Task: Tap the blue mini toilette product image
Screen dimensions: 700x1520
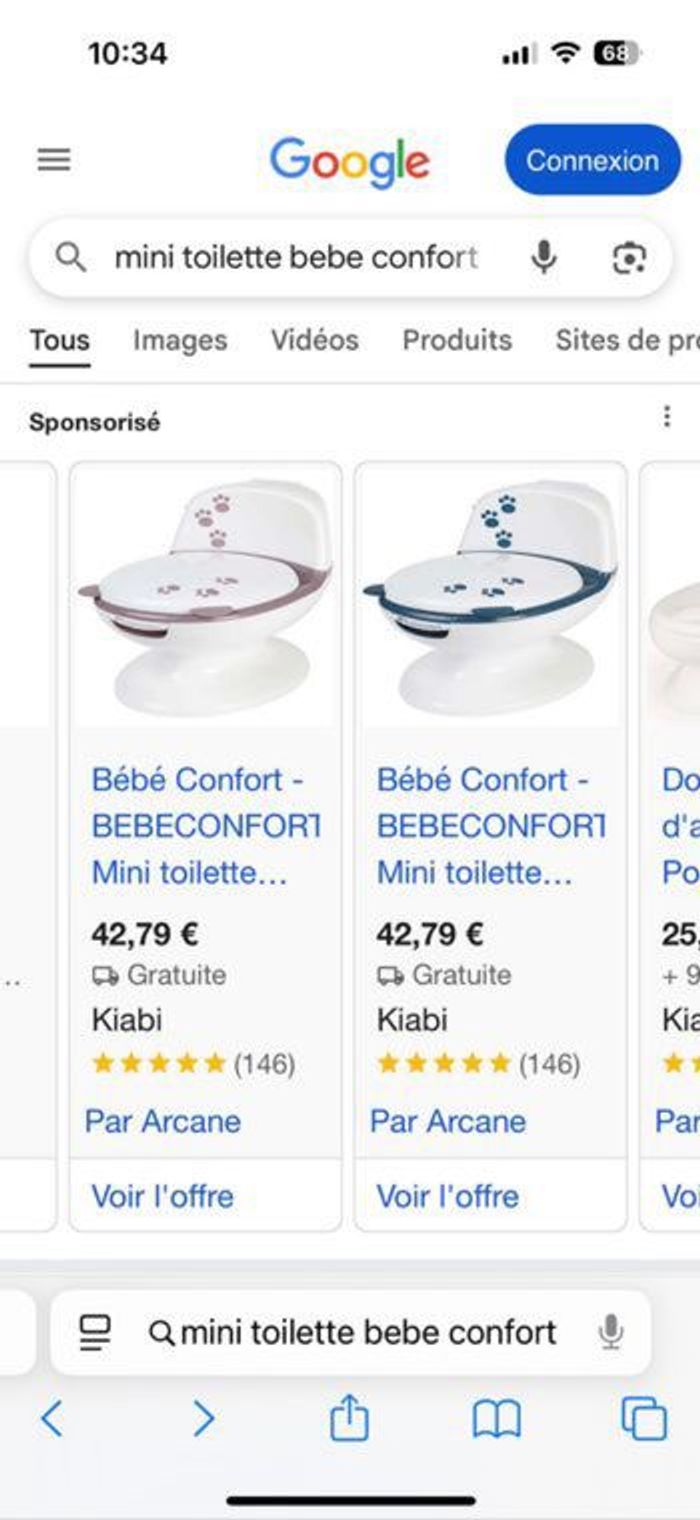Action: coord(490,596)
